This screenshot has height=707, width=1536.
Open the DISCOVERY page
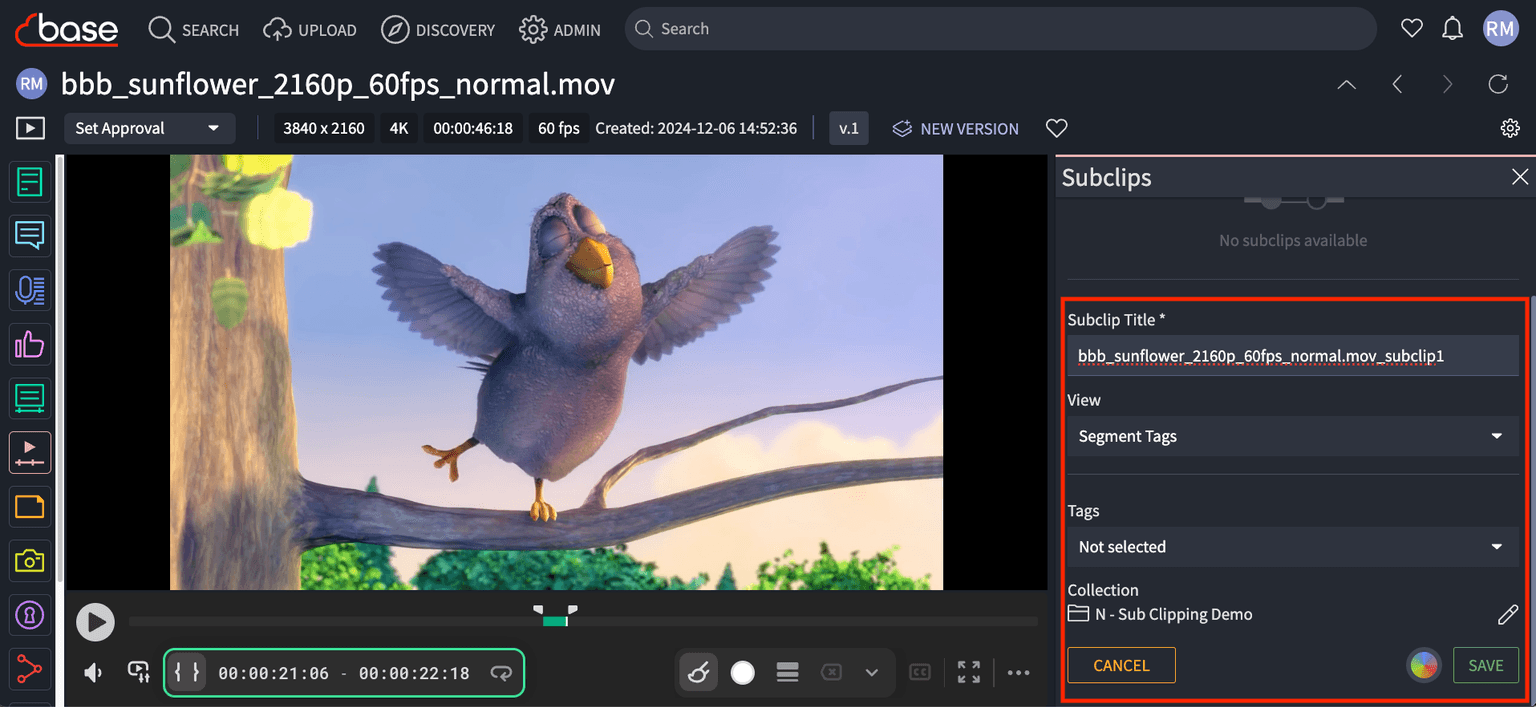coord(438,30)
